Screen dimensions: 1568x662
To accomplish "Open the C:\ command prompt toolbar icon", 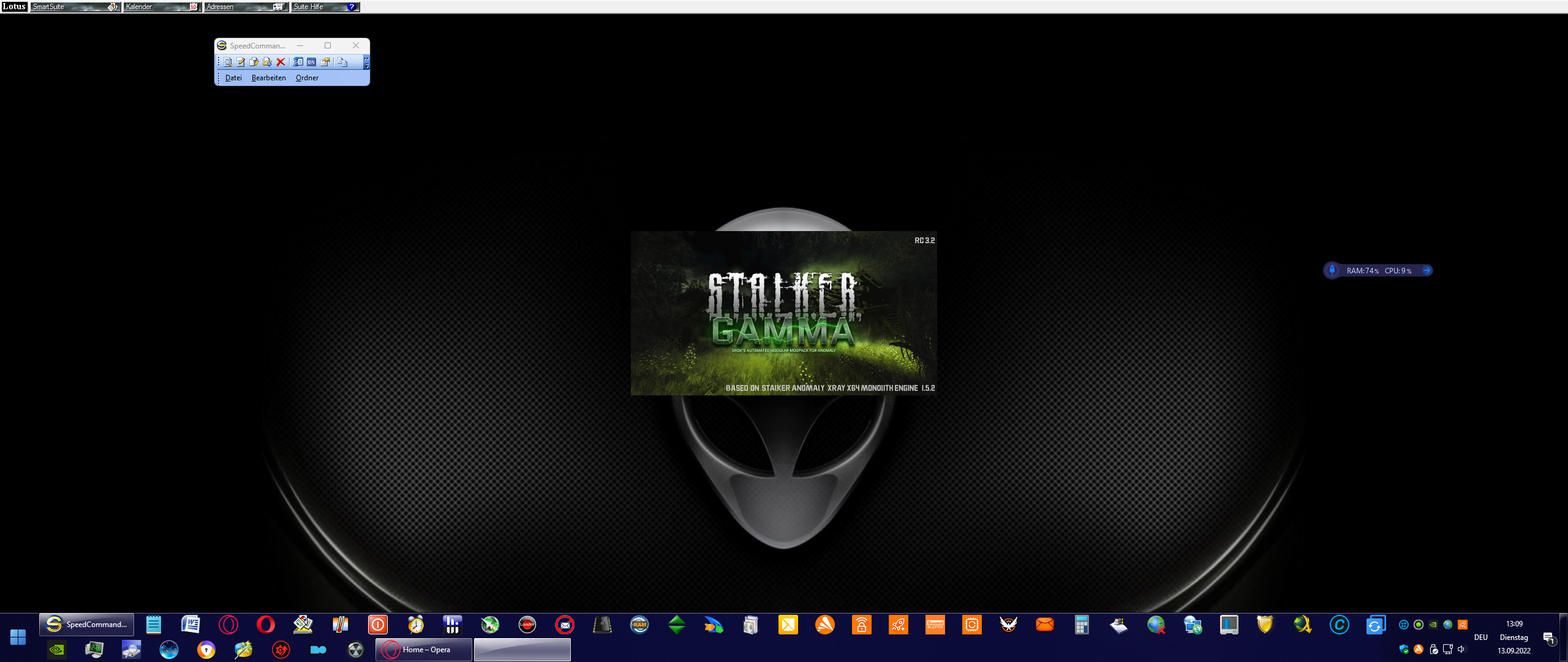I will (312, 62).
